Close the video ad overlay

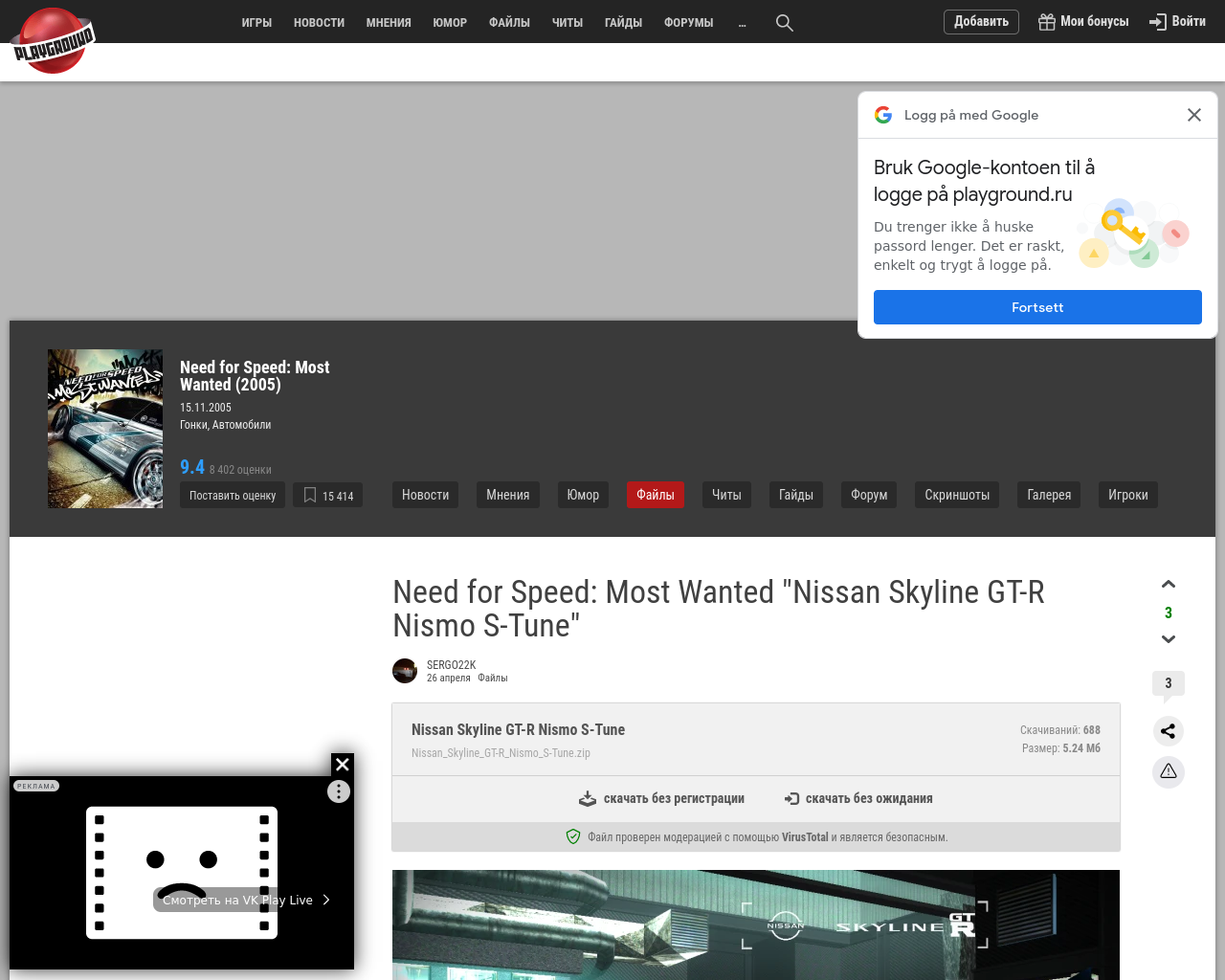(343, 764)
